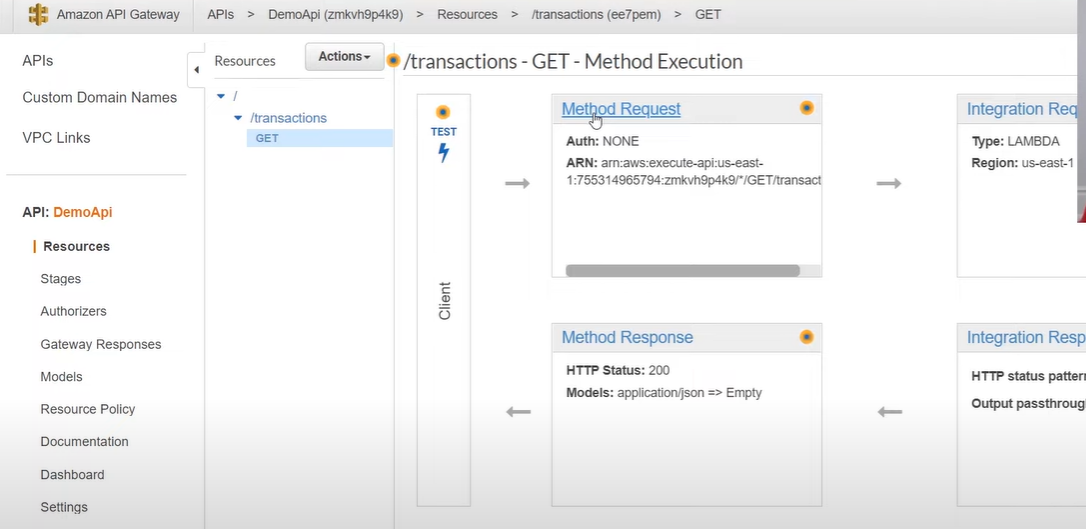1086x529 pixels.
Task: Open Authorizers in the sidebar
Action: pyautogui.click(x=73, y=312)
